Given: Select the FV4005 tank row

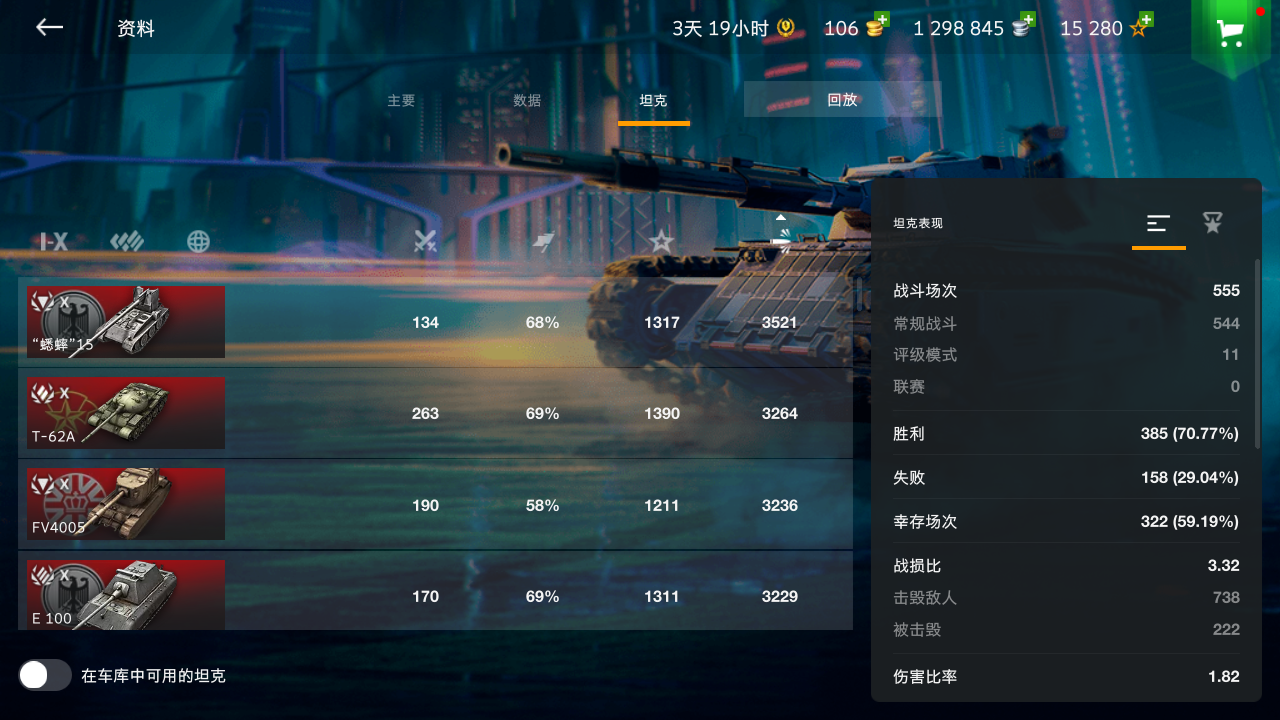Looking at the screenshot, I should coord(435,505).
